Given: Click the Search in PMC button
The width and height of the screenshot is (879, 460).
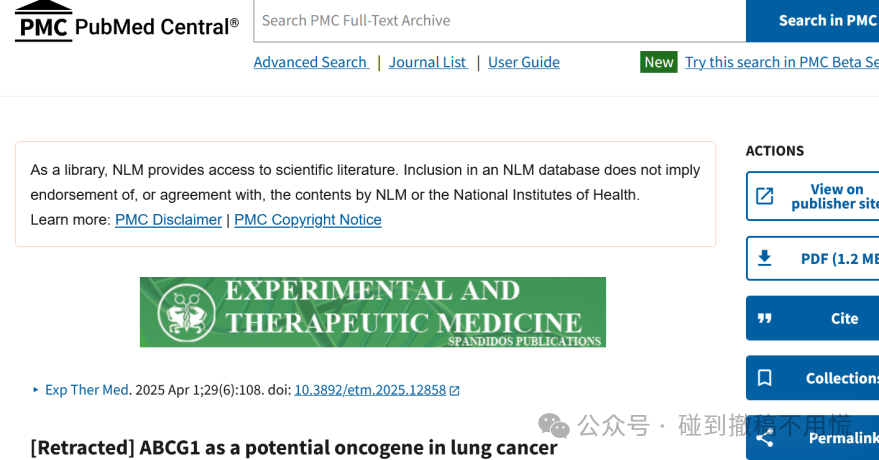Looking at the screenshot, I should pos(813,21).
